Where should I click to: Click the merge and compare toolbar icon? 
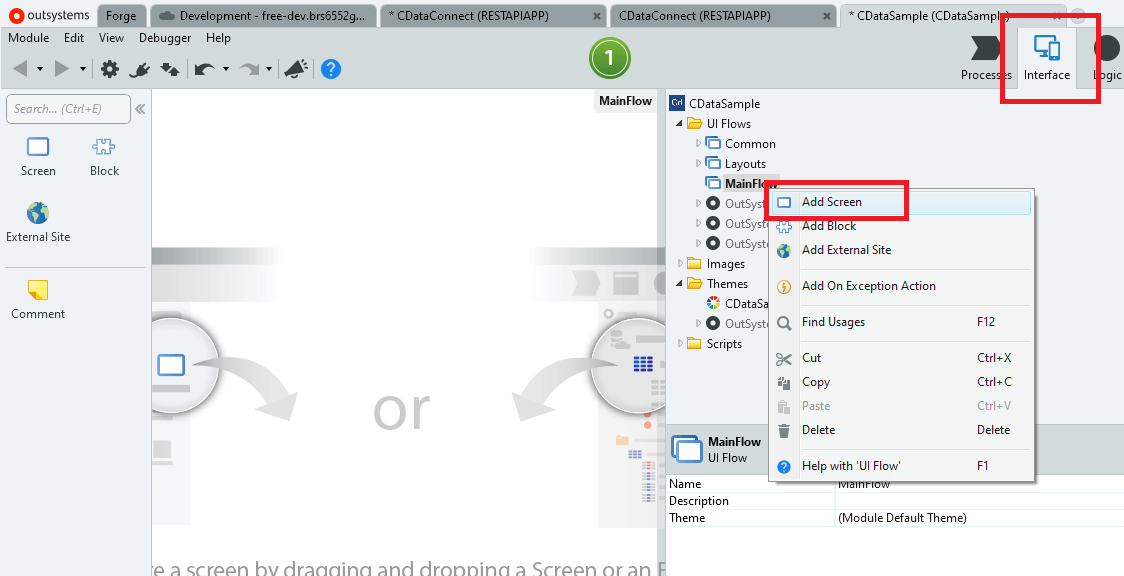click(x=170, y=69)
